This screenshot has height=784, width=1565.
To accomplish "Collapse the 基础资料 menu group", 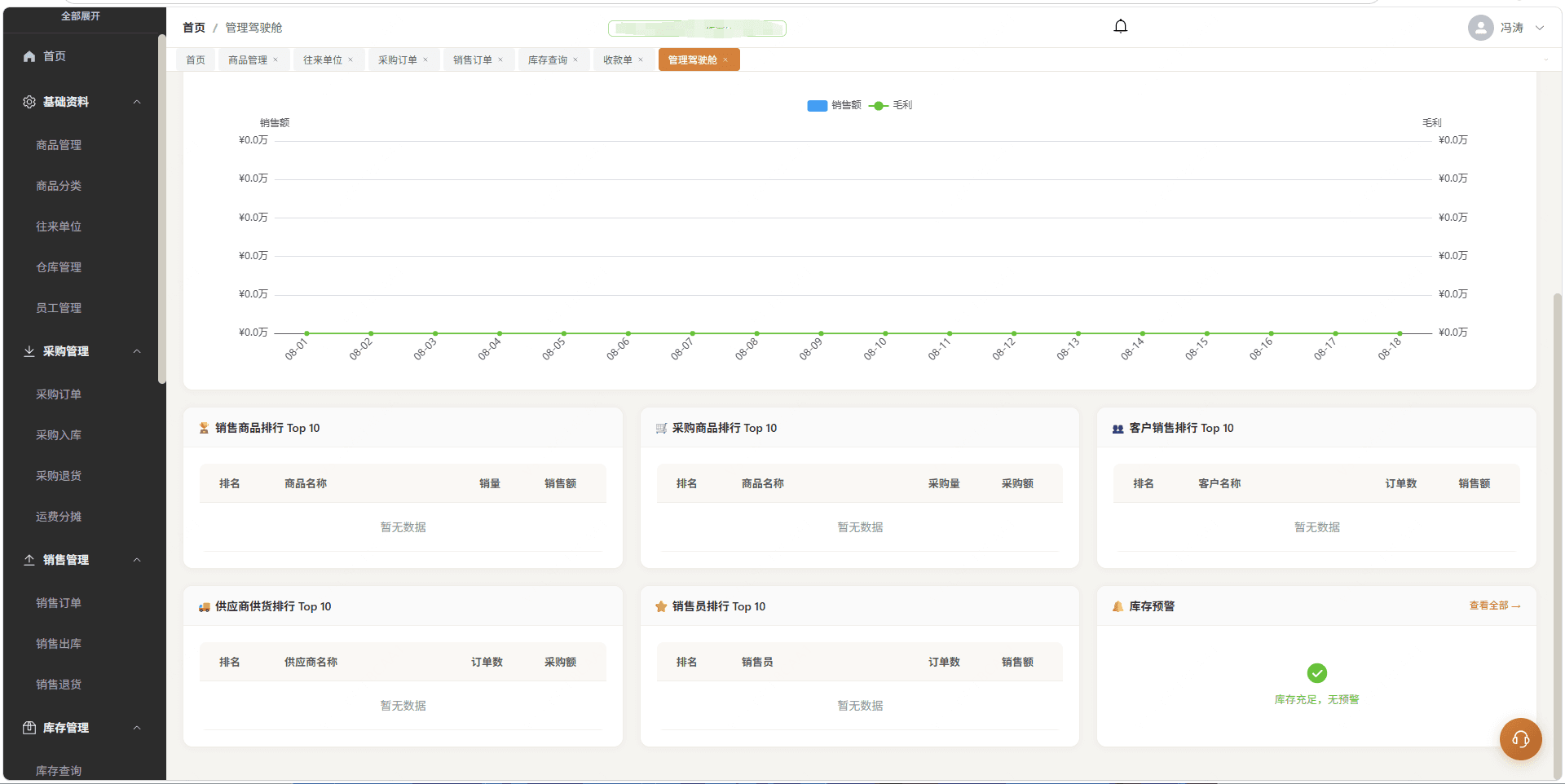I will (x=137, y=102).
